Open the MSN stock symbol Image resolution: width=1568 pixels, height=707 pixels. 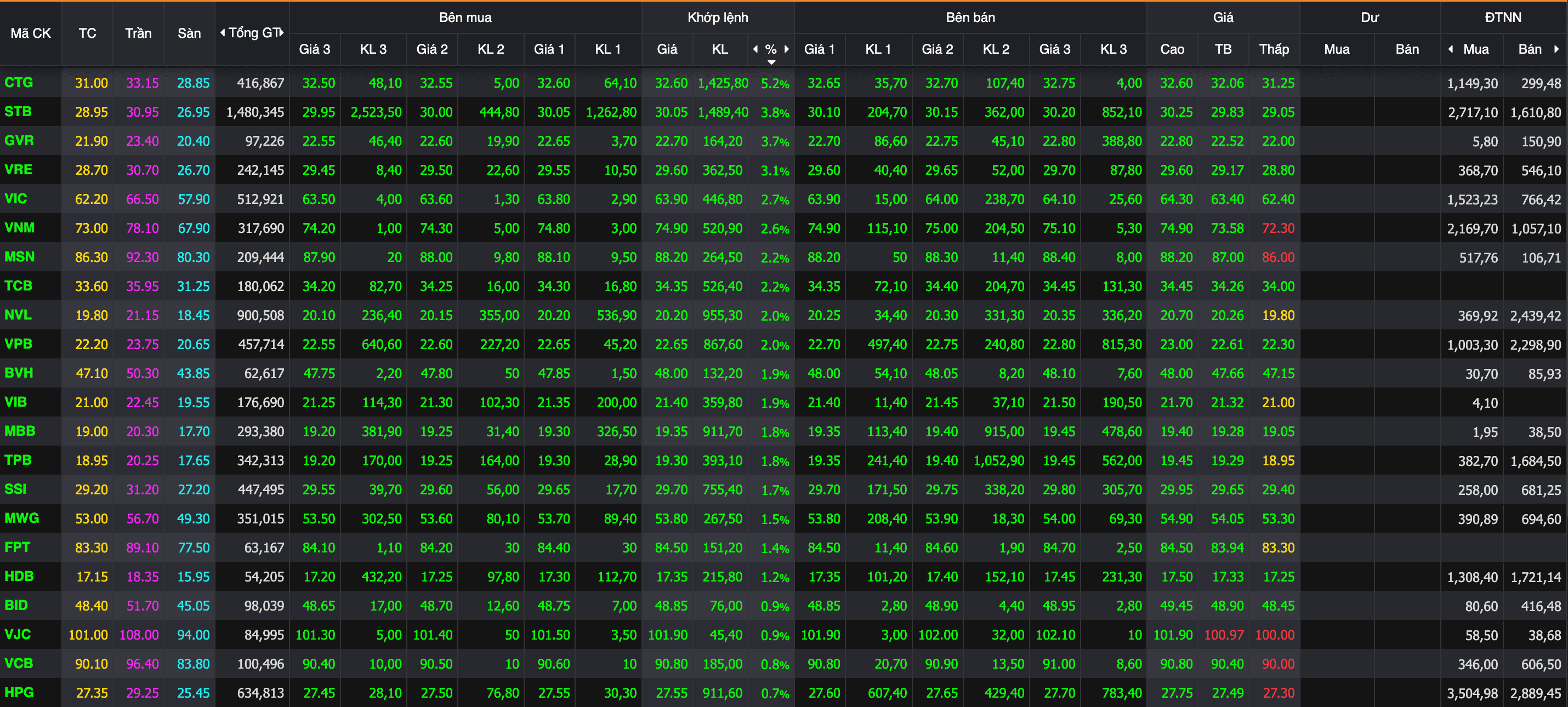point(20,256)
